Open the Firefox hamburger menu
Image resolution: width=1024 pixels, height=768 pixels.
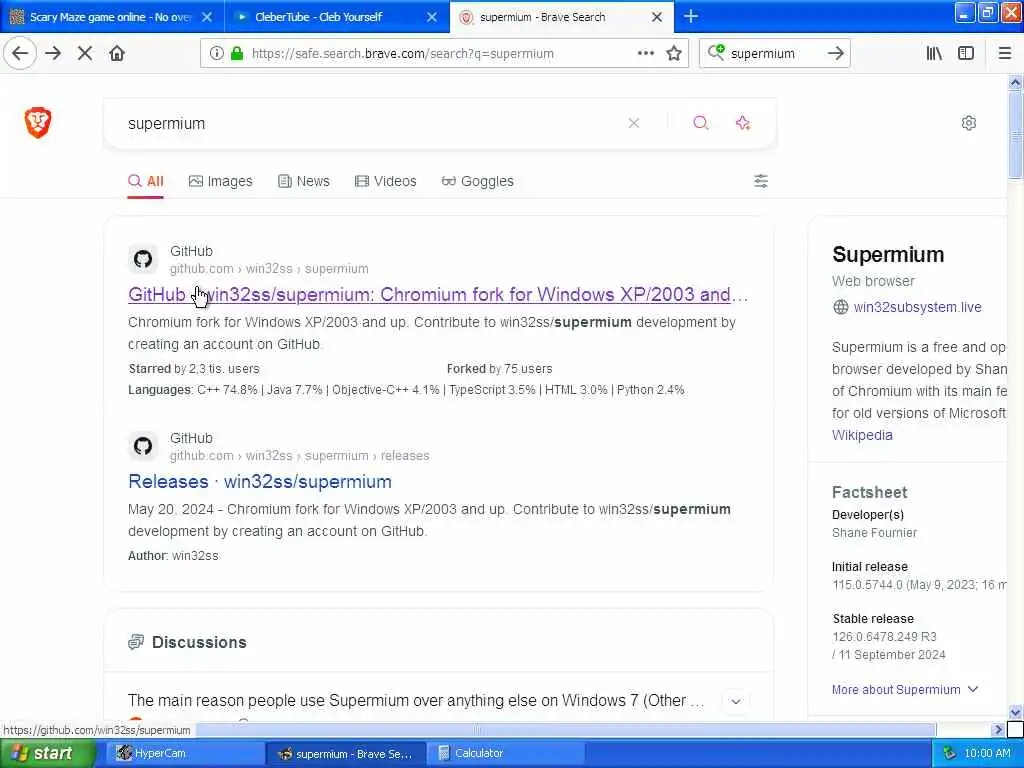(x=1005, y=53)
